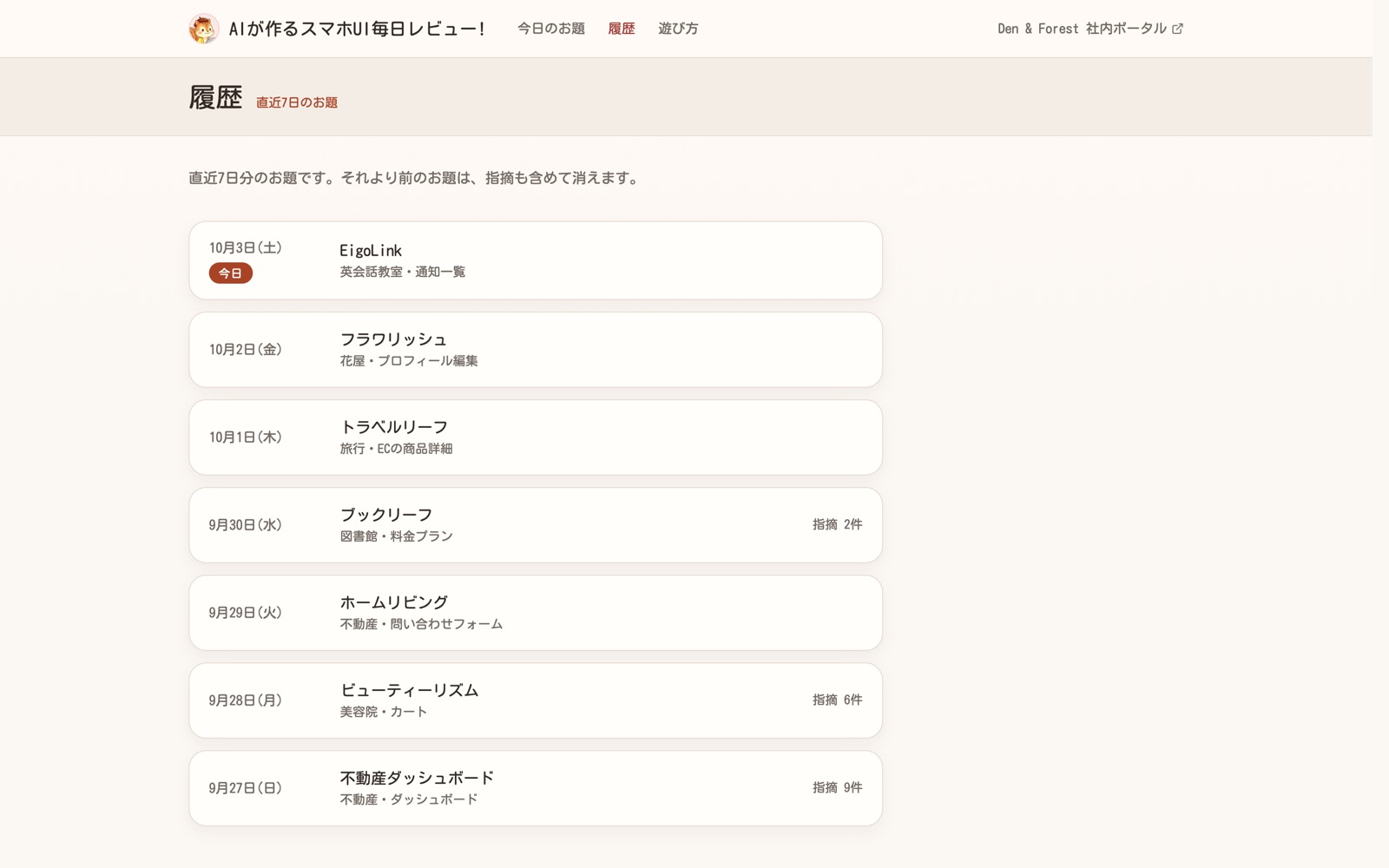Image resolution: width=1389 pixels, height=868 pixels.
Task: Click the 直近7日のお題 header subtitle
Action: point(297,102)
